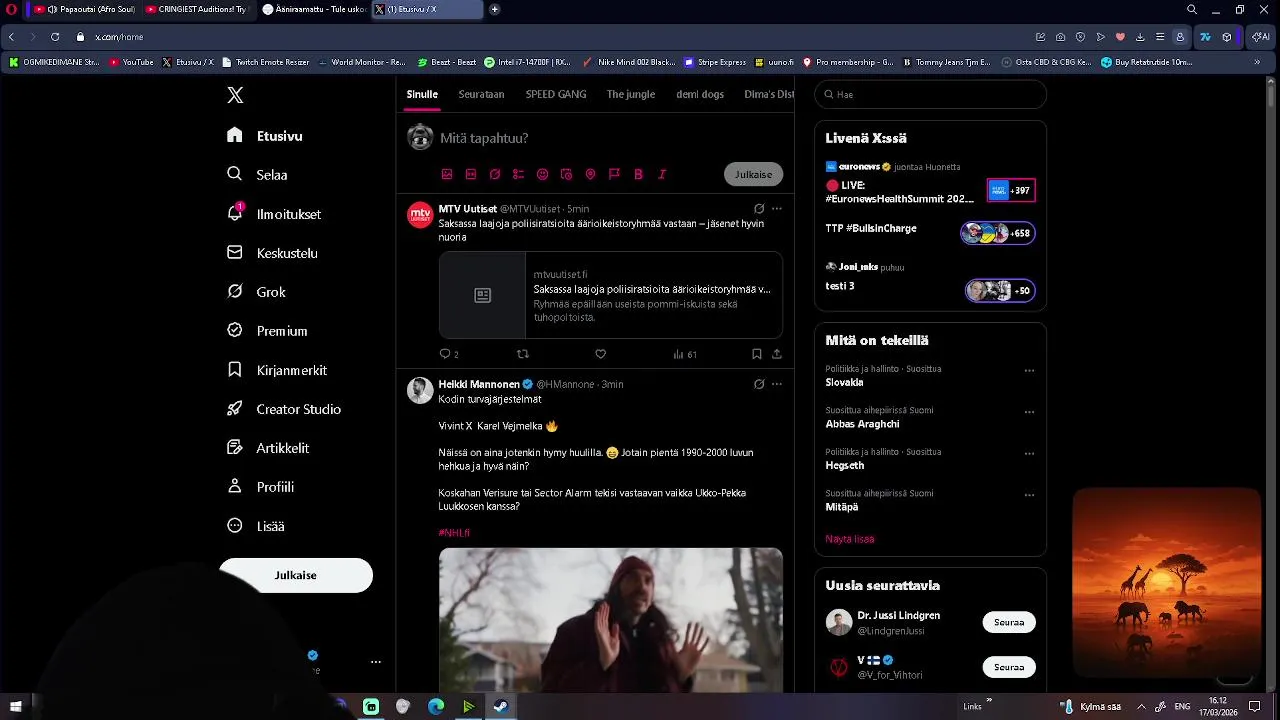Switch to demi dogs tab

[700, 94]
